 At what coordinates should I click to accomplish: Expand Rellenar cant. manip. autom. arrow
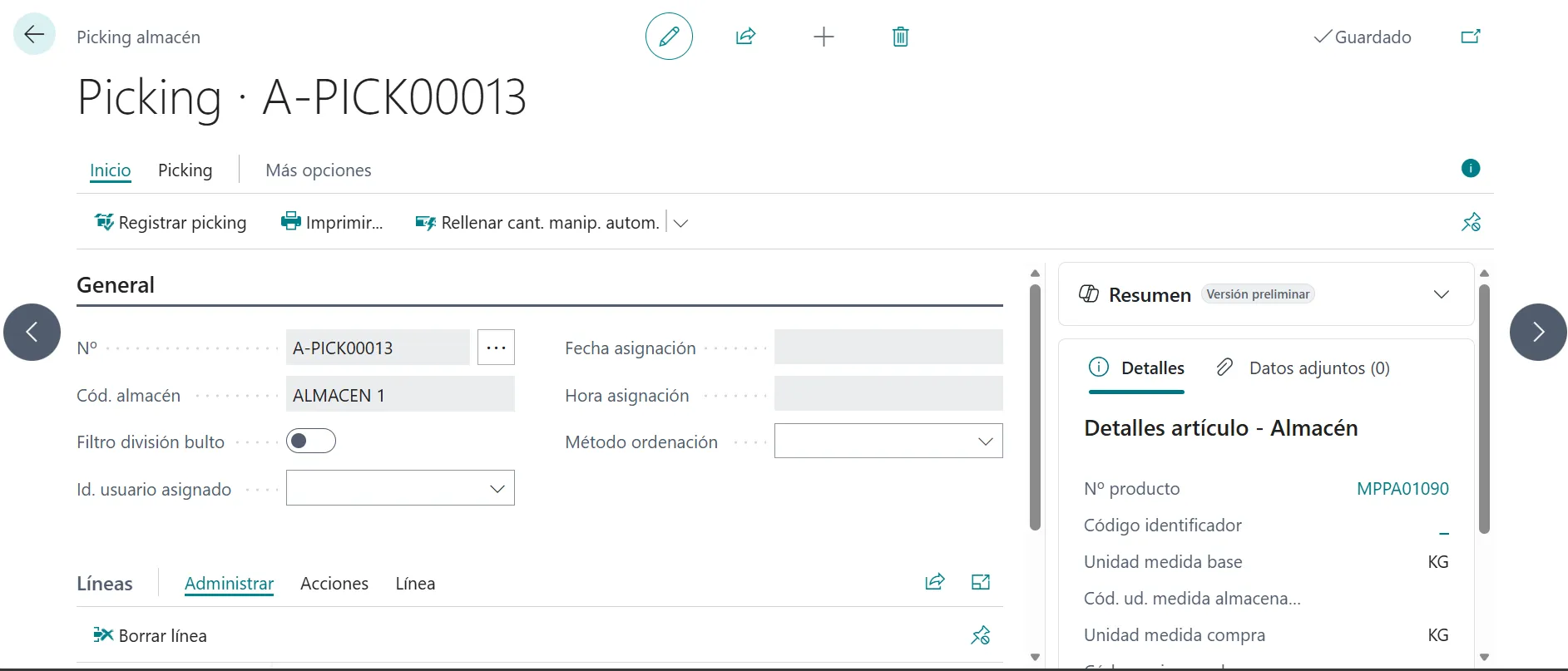point(680,223)
